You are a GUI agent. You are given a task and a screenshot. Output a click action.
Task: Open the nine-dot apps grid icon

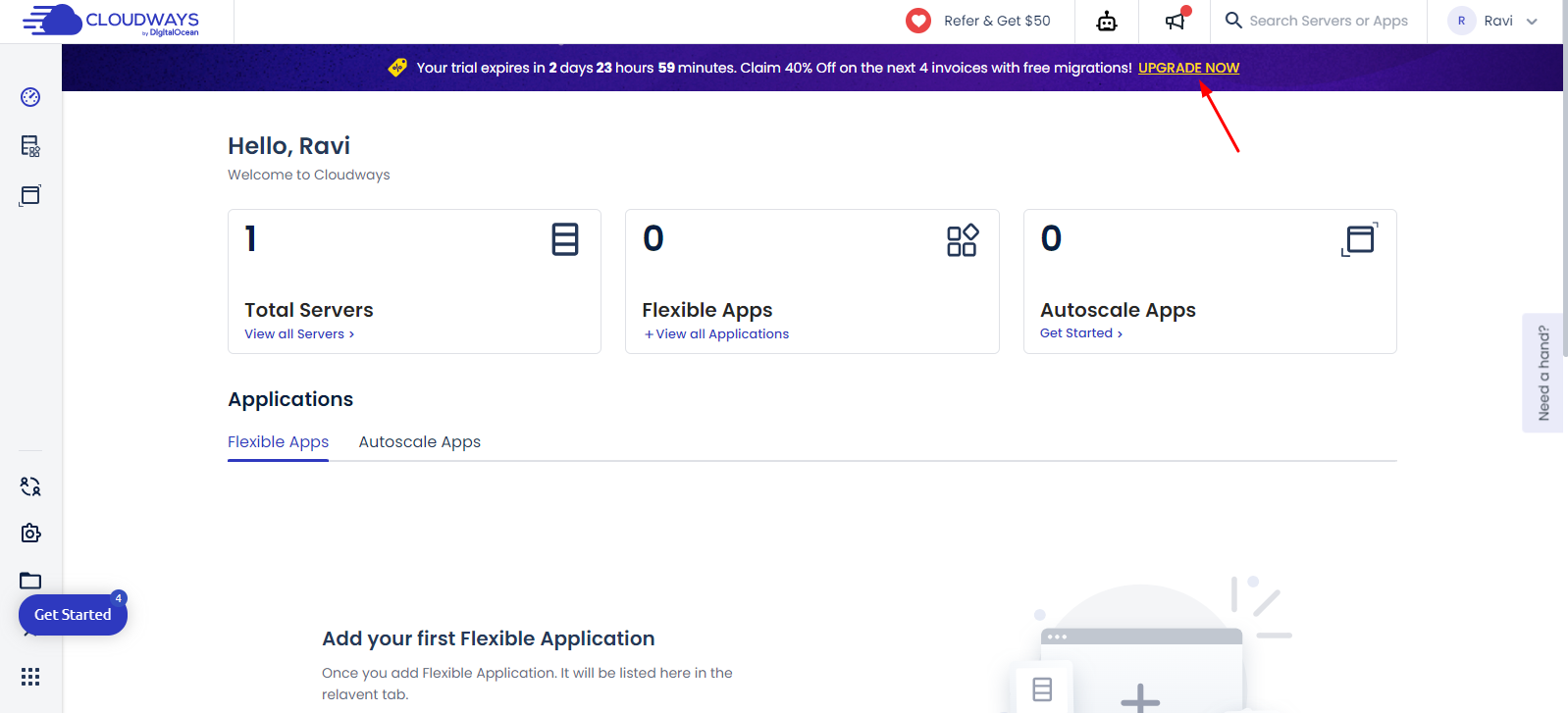(30, 677)
